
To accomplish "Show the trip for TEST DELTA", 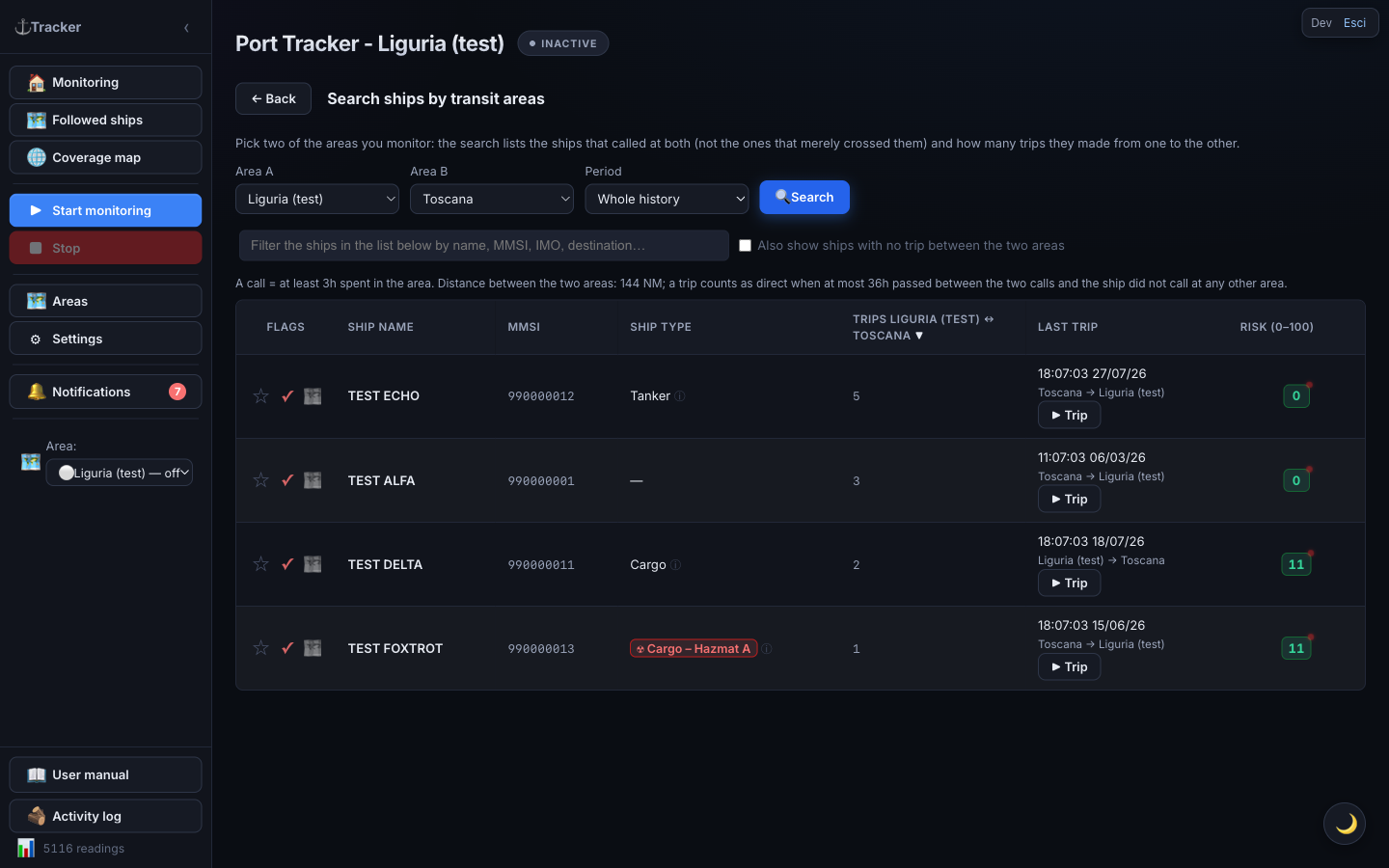I will [1069, 583].
